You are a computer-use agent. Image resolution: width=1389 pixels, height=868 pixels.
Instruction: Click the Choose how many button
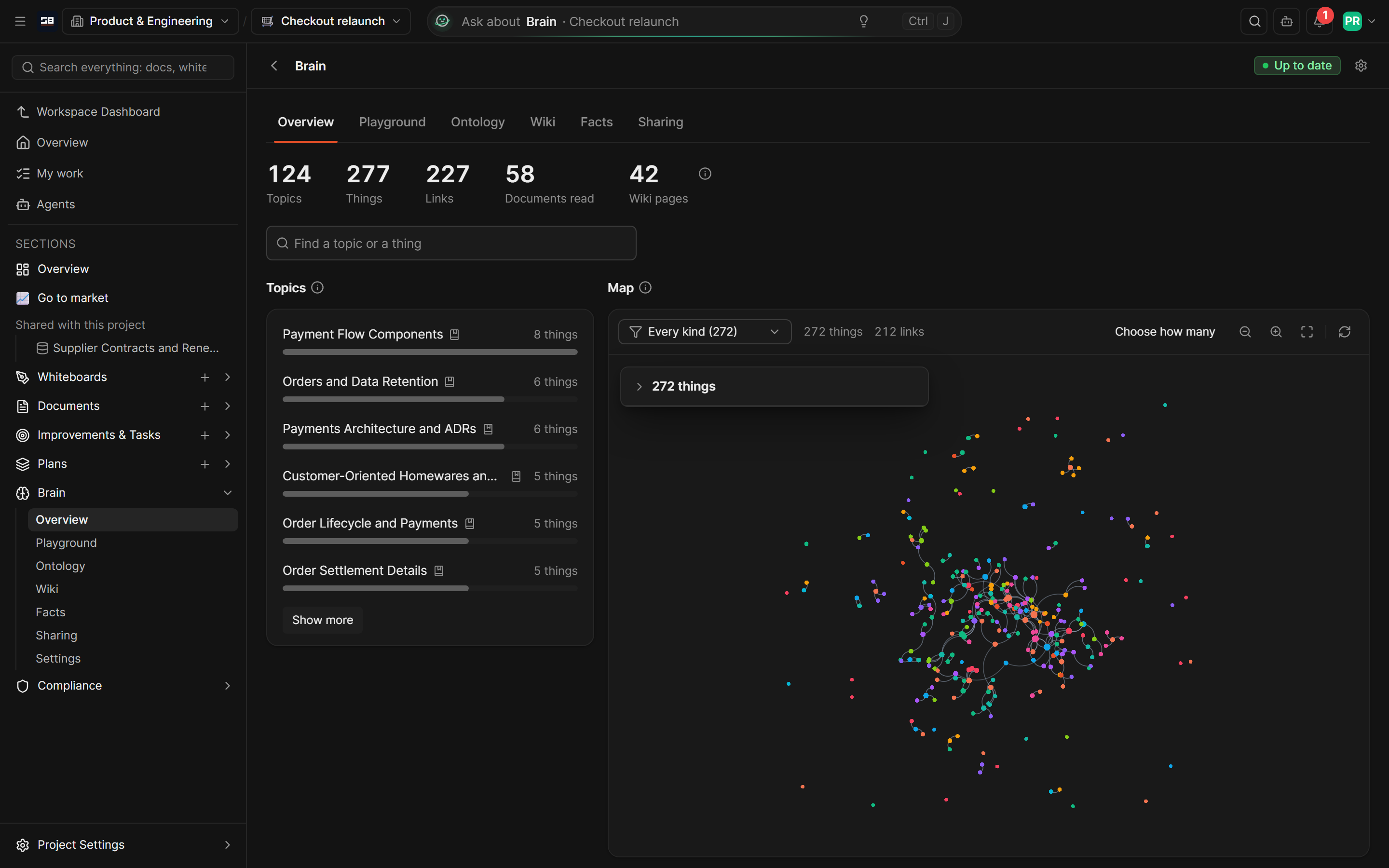[x=1165, y=332]
